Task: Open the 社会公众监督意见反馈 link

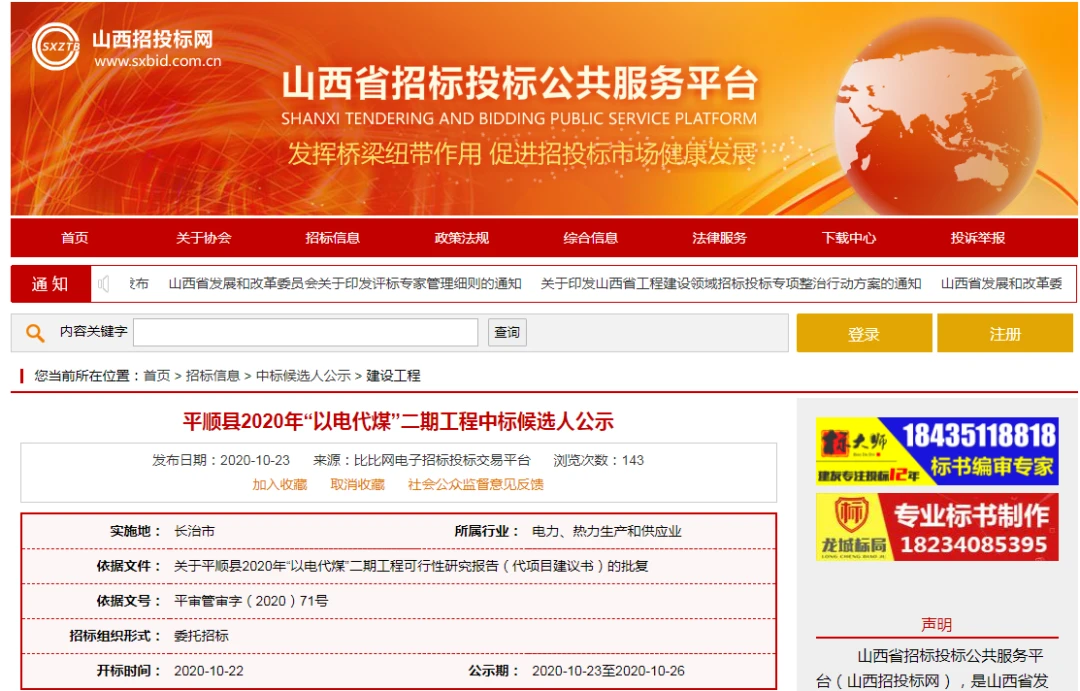Action: pos(475,484)
